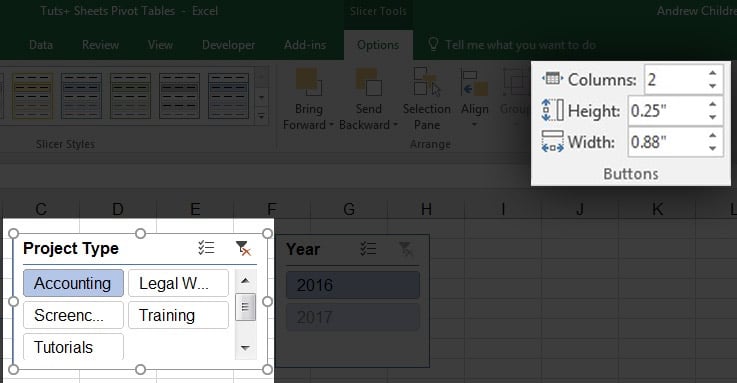Open the Selection Pane

427,100
